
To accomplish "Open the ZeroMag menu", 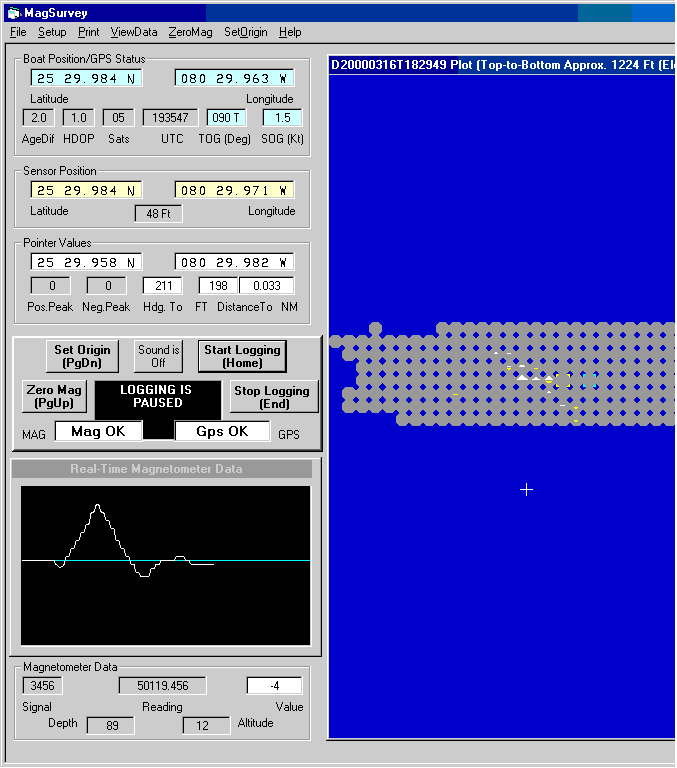I will point(190,32).
